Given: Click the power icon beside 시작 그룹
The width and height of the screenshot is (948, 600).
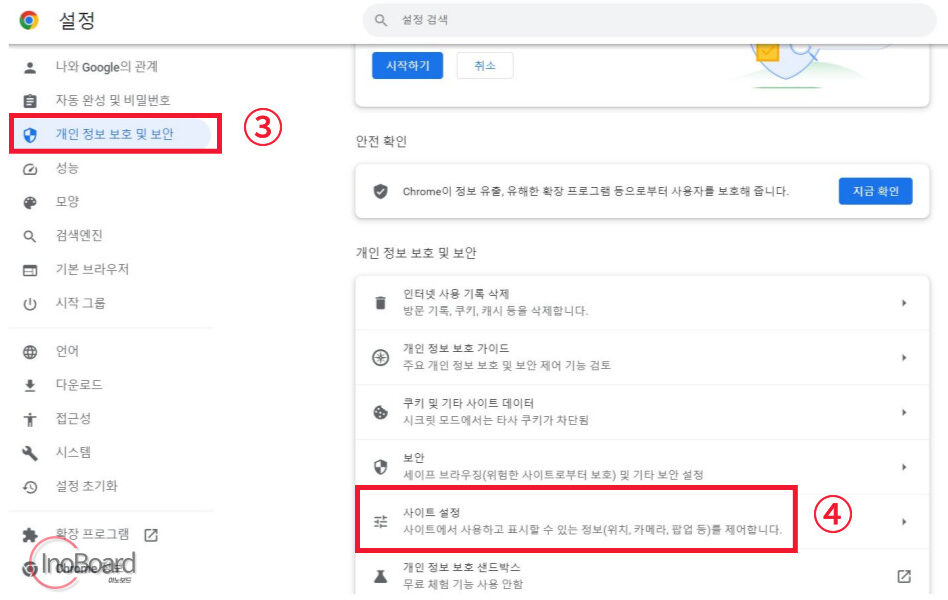Looking at the screenshot, I should 30,304.
